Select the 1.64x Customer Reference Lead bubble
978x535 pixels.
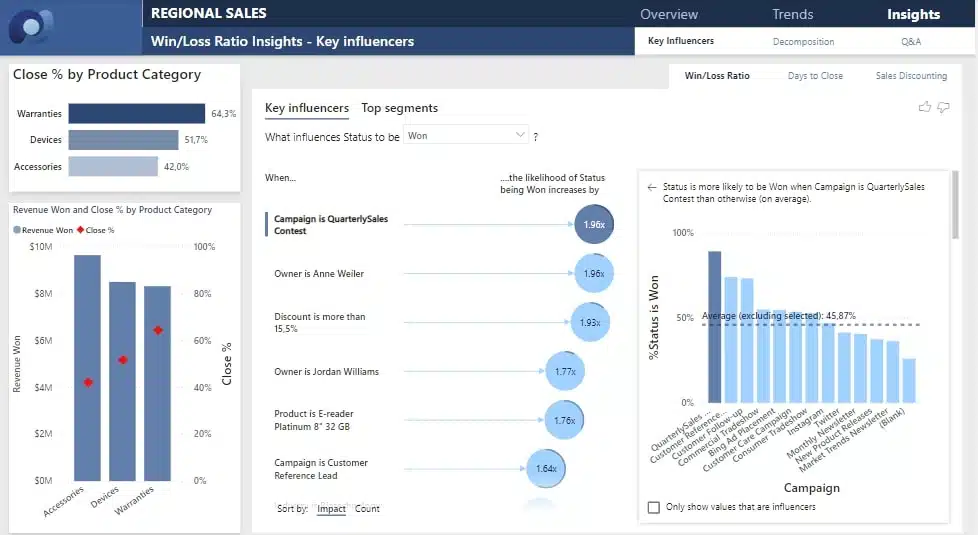546,468
